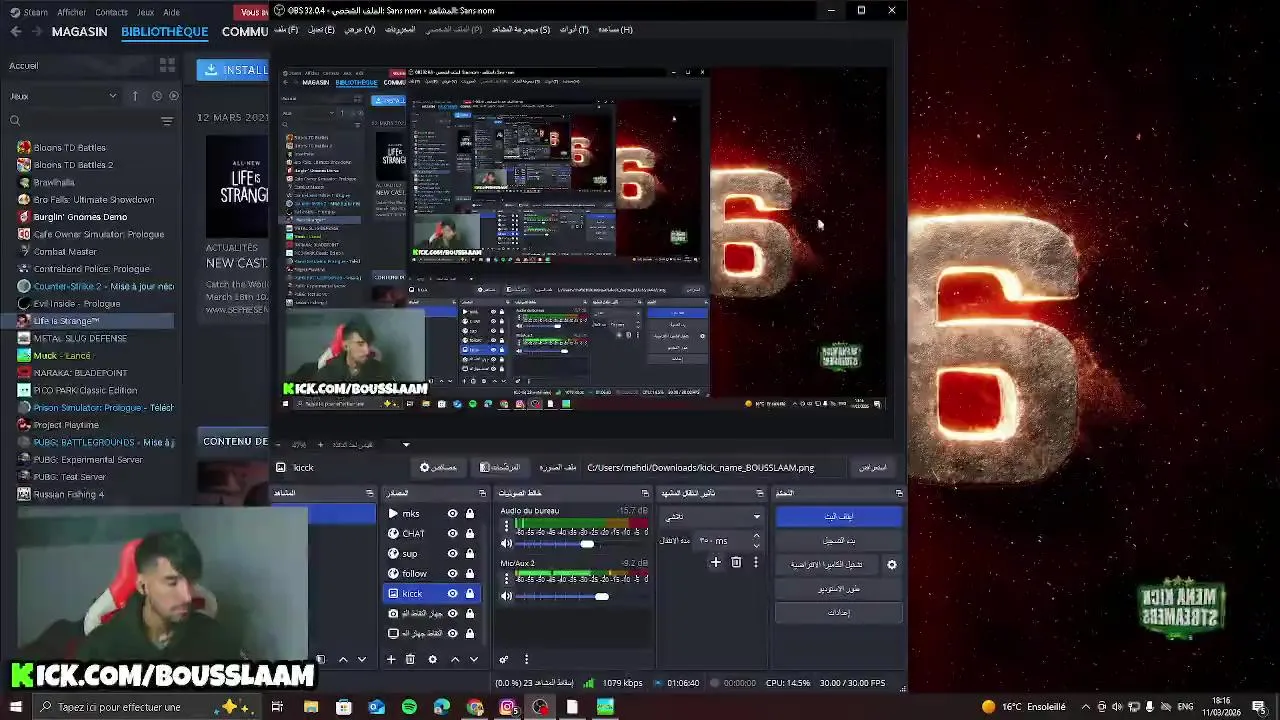Open Windows Start menu
1280x720 pixels.
click(x=15, y=707)
